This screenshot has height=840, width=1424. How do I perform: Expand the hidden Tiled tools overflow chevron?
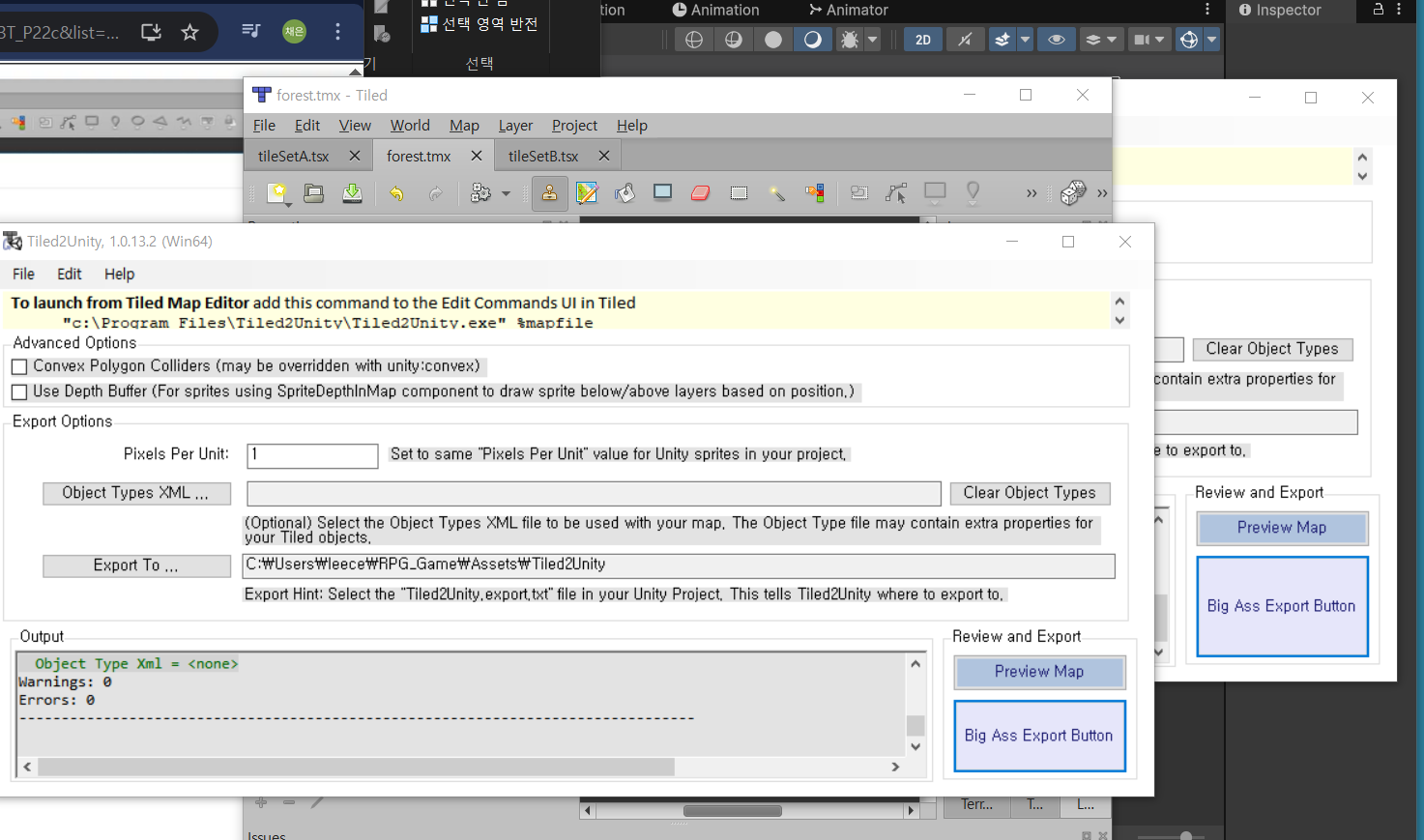coord(1032,193)
